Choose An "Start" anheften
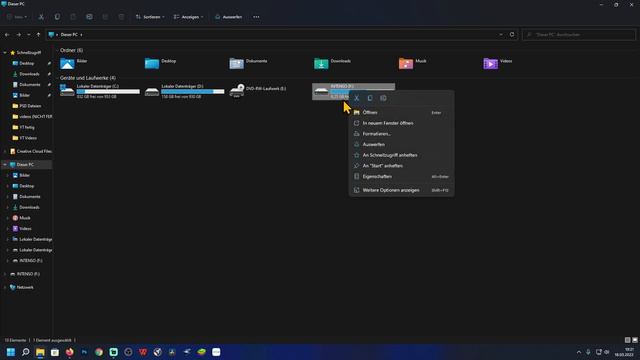Screen dimensions: 640x360 pyautogui.click(x=402, y=166)
